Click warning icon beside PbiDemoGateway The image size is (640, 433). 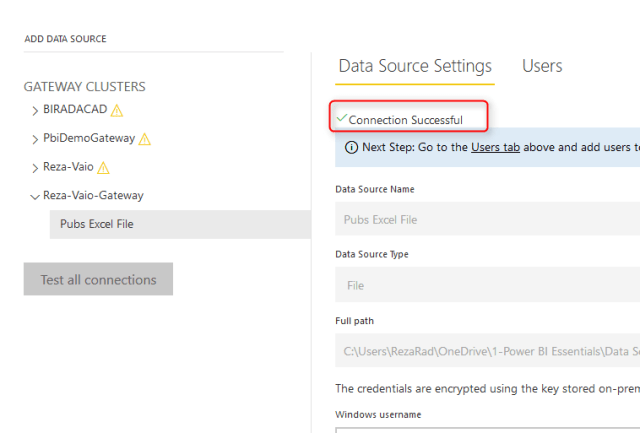[144, 139]
